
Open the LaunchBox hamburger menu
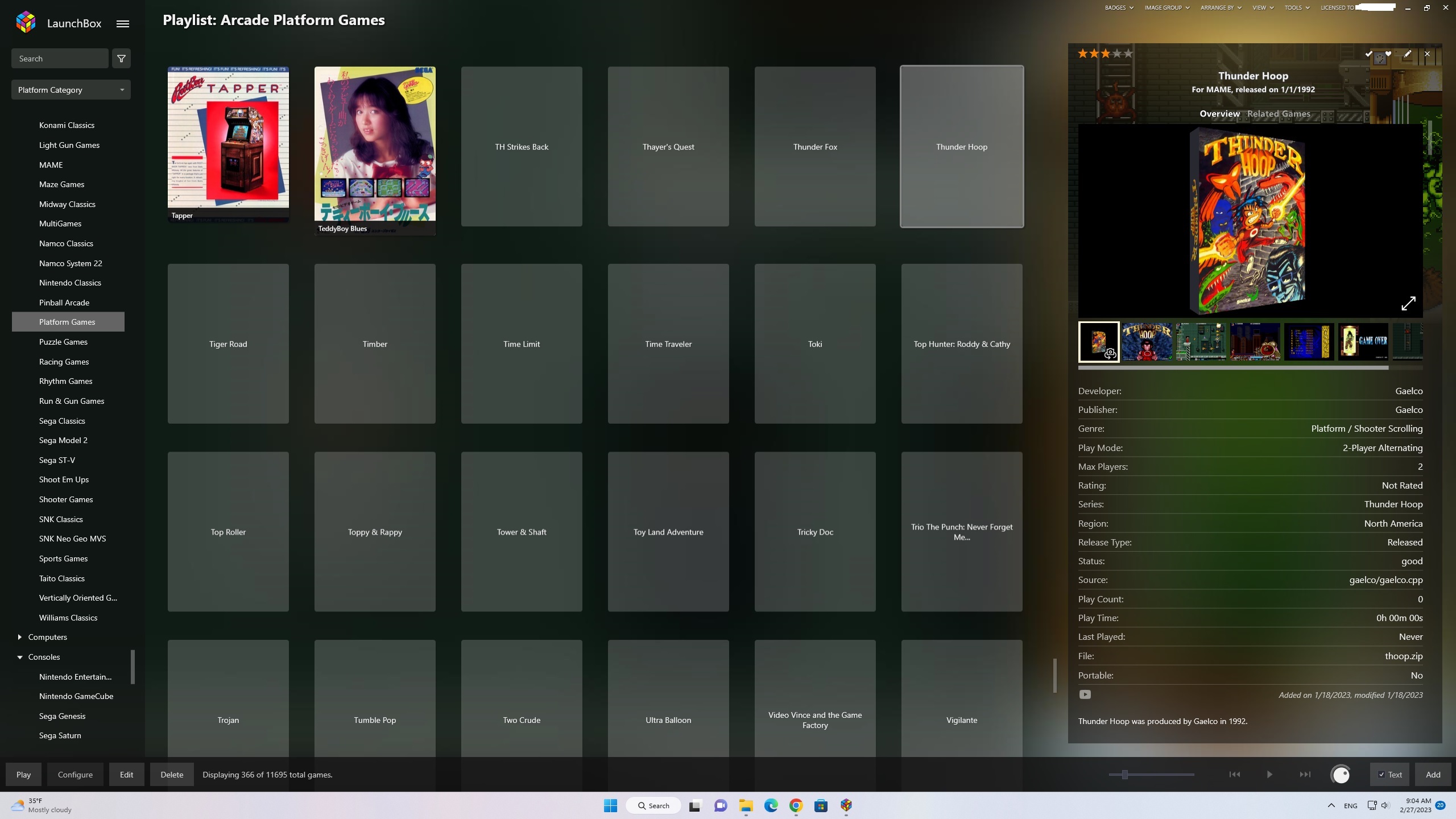(x=123, y=23)
